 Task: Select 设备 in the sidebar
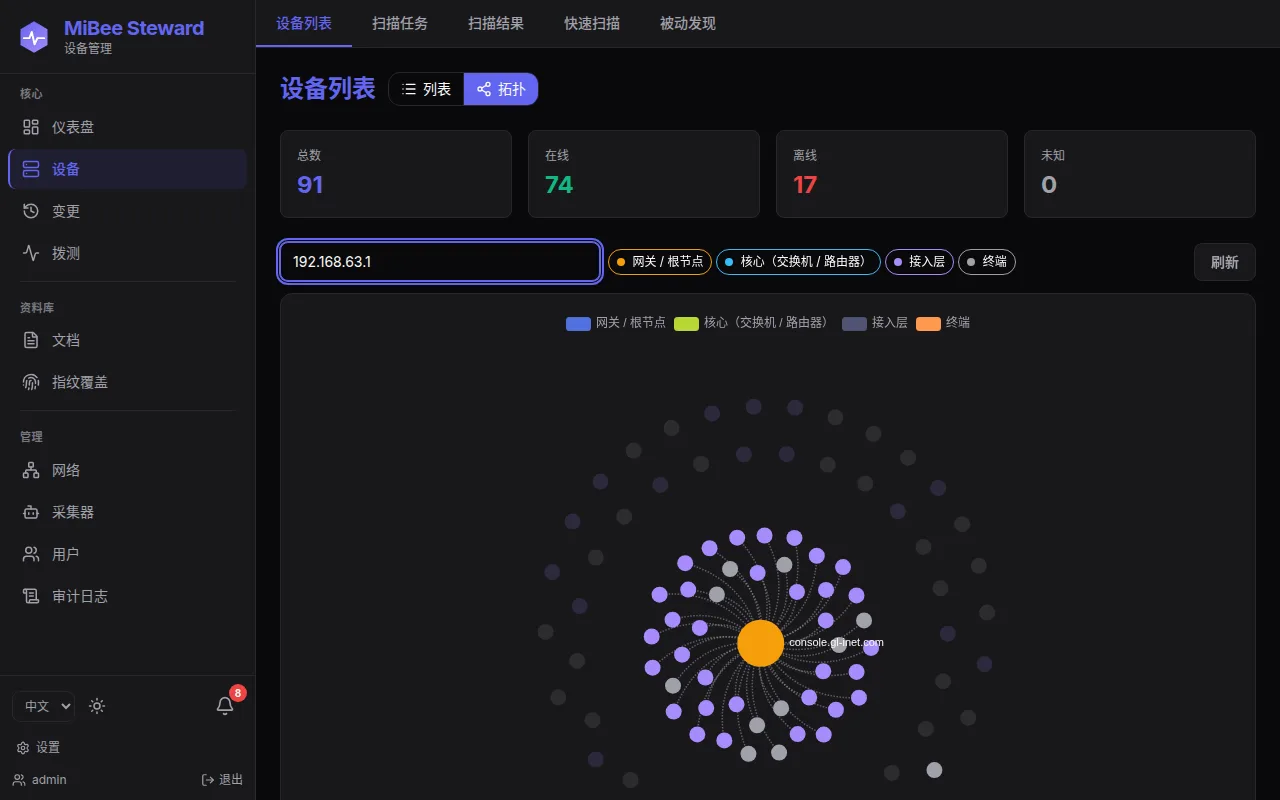point(127,169)
